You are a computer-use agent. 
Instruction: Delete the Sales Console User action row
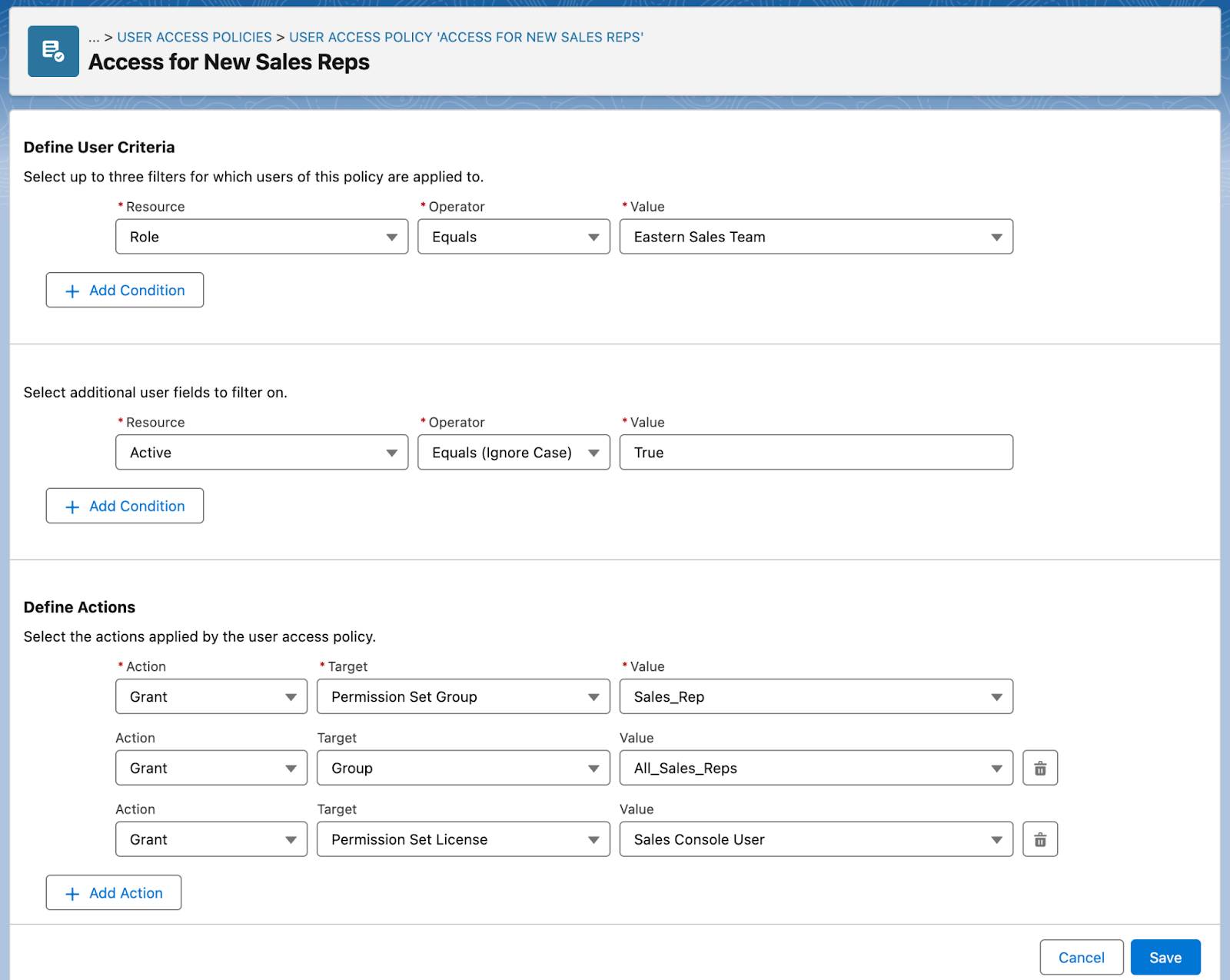[x=1040, y=839]
